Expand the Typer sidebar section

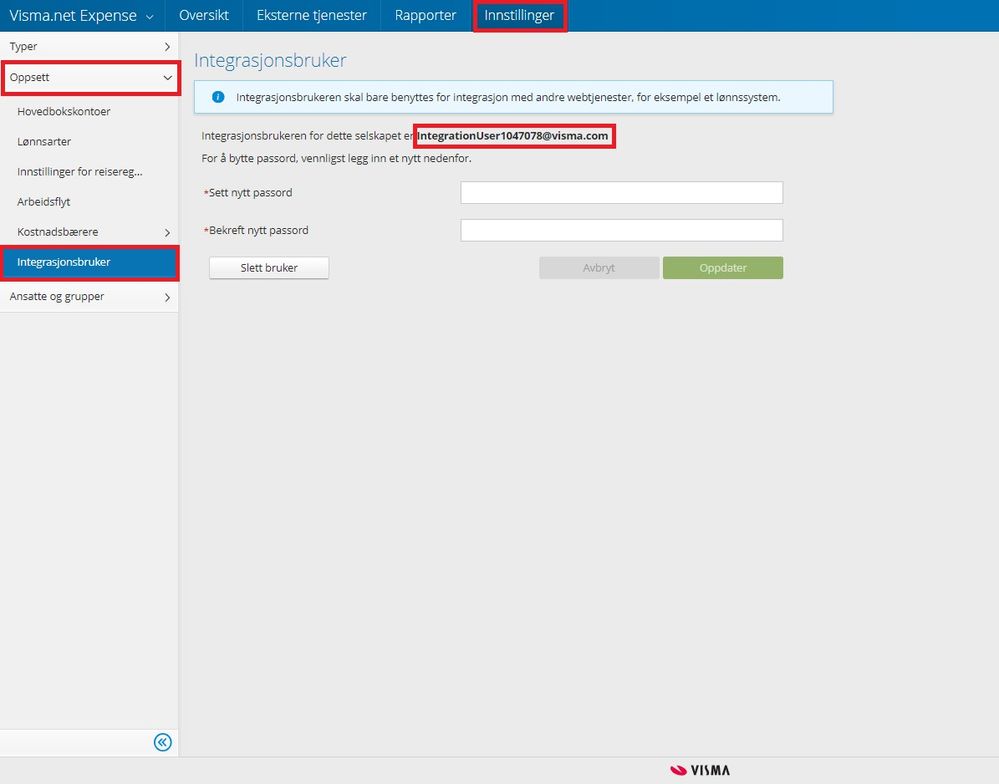point(89,46)
